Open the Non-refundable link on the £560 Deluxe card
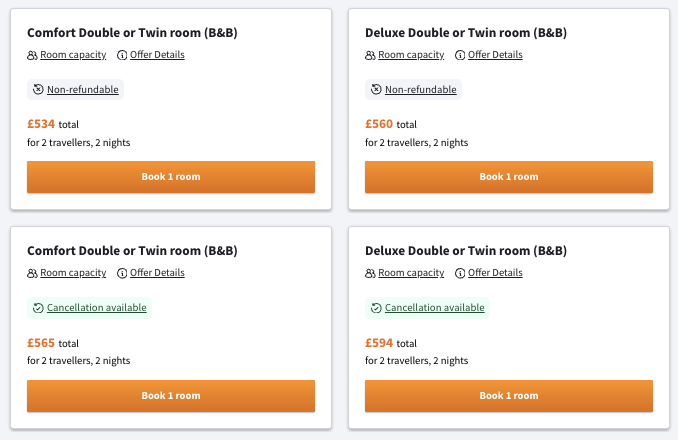 [x=421, y=90]
